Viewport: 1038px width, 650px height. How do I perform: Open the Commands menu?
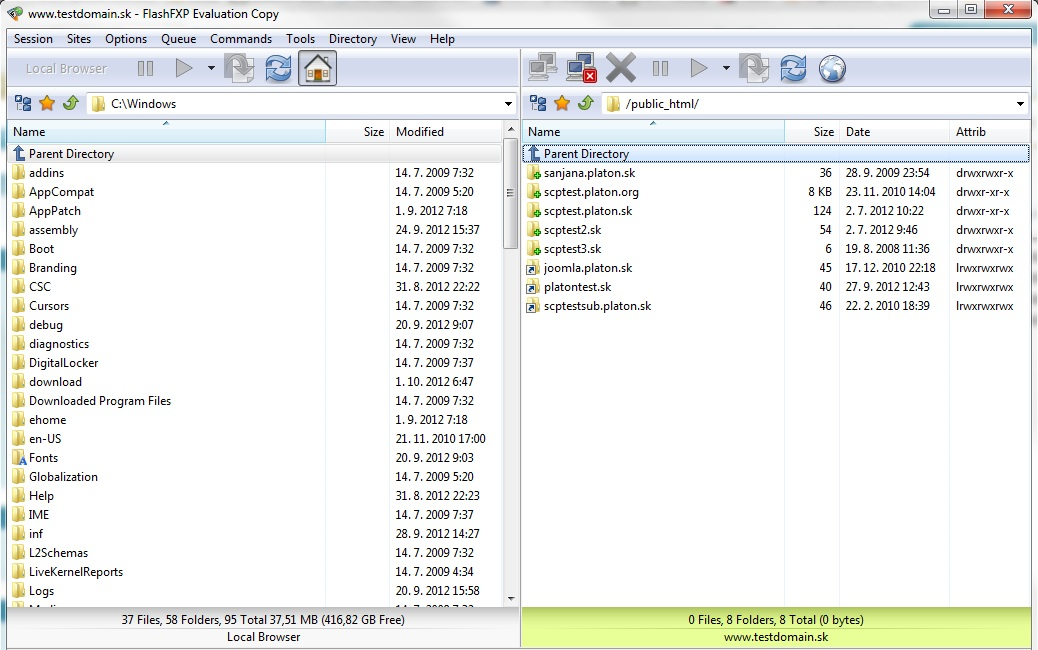tap(241, 39)
